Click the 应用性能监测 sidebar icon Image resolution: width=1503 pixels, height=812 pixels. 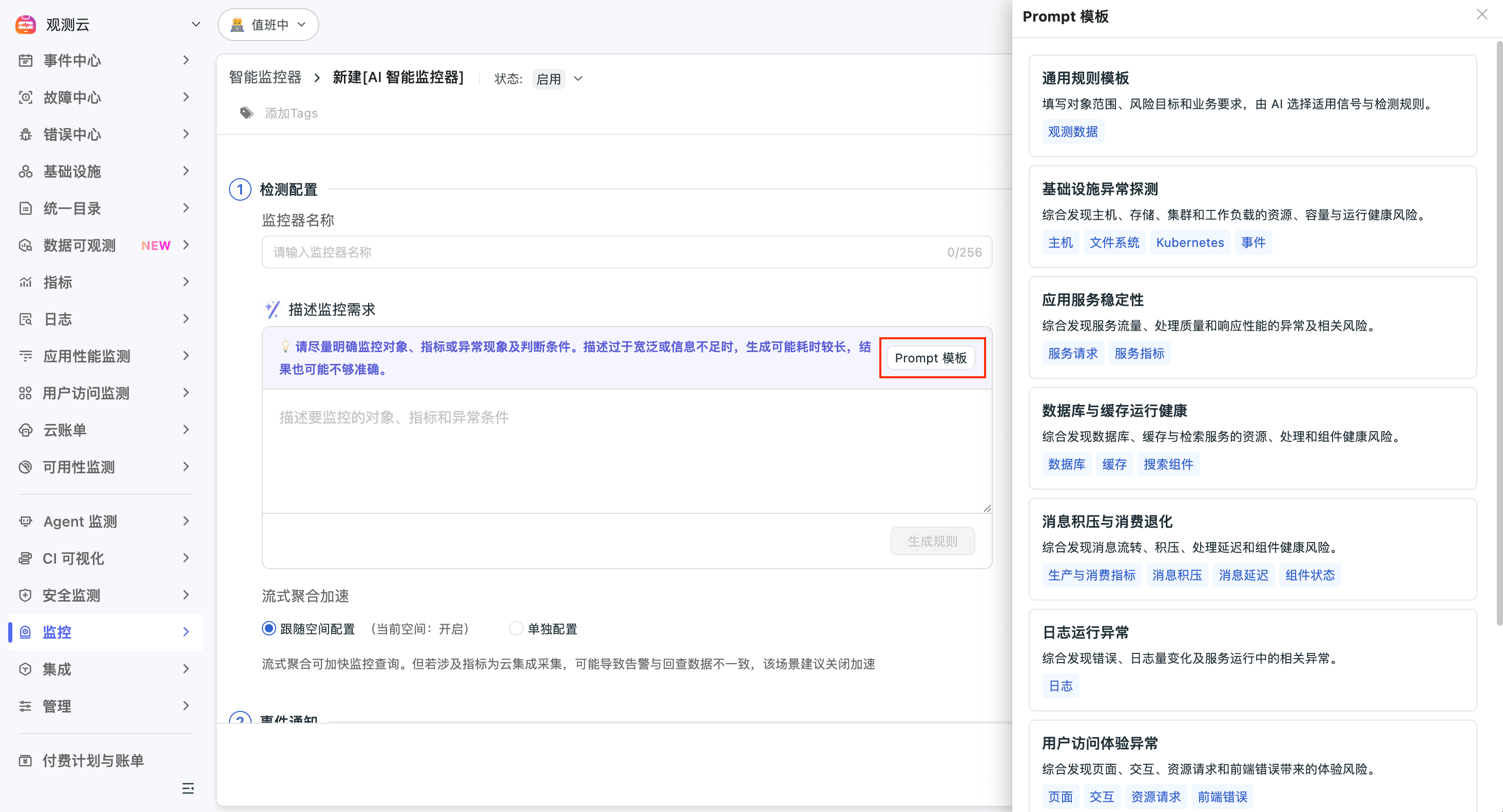click(25, 356)
